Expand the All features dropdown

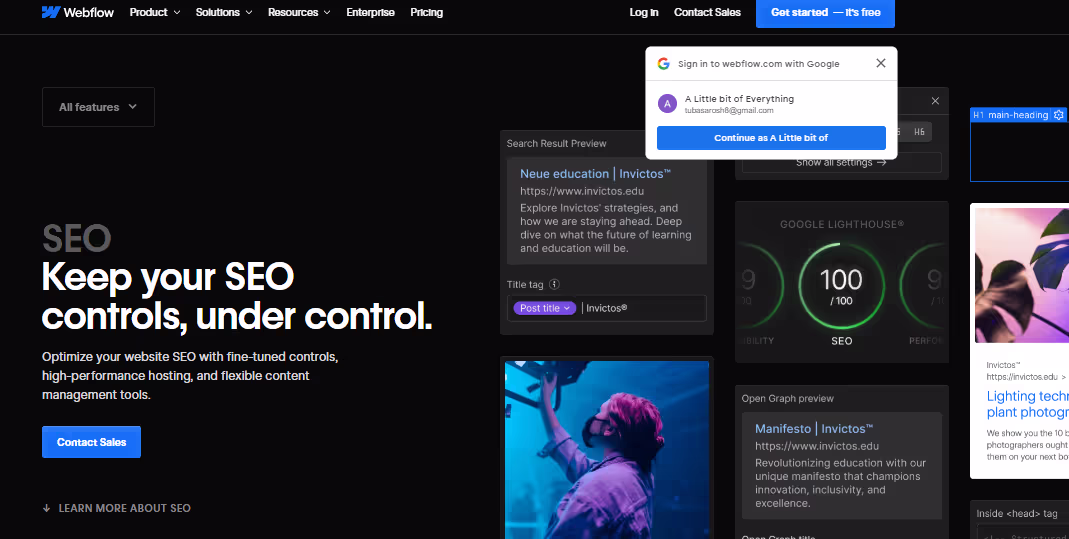[98, 107]
